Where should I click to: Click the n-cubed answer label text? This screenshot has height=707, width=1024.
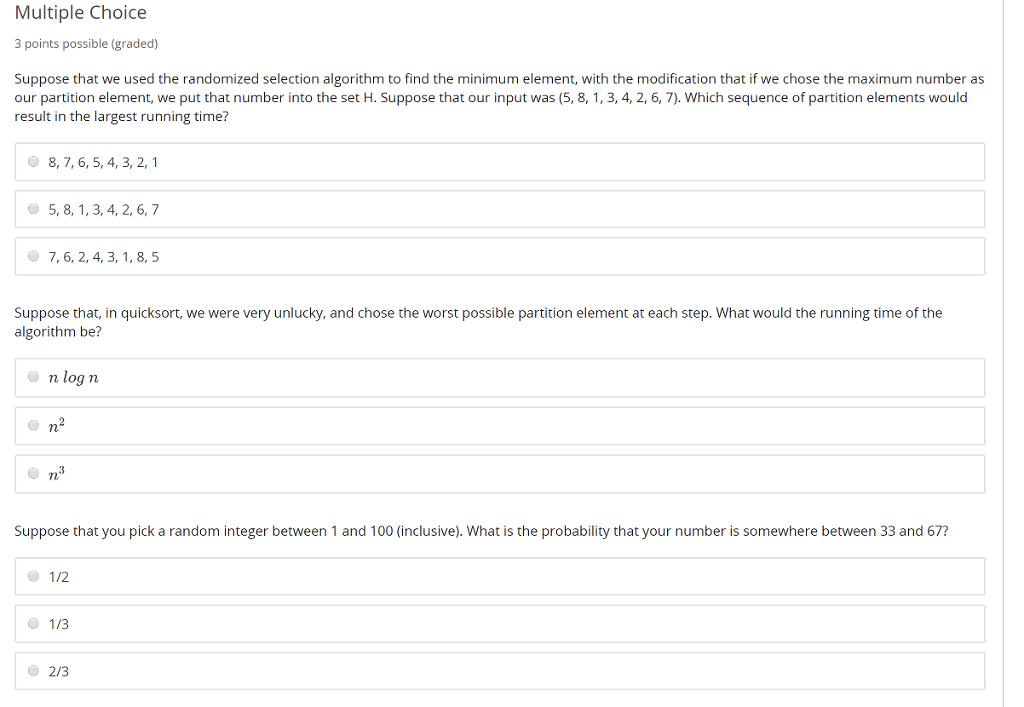point(56,475)
